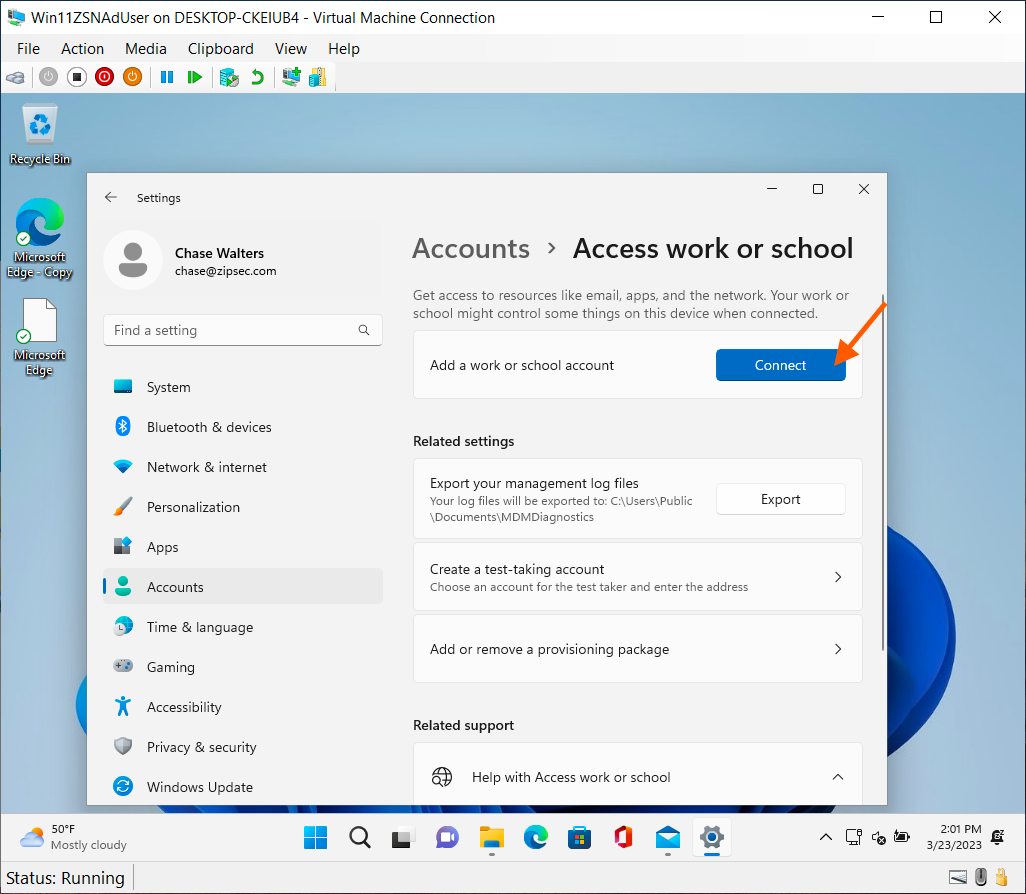Go back with the Settings back arrow
Viewport: 1026px width, 894px height.
pos(111,198)
